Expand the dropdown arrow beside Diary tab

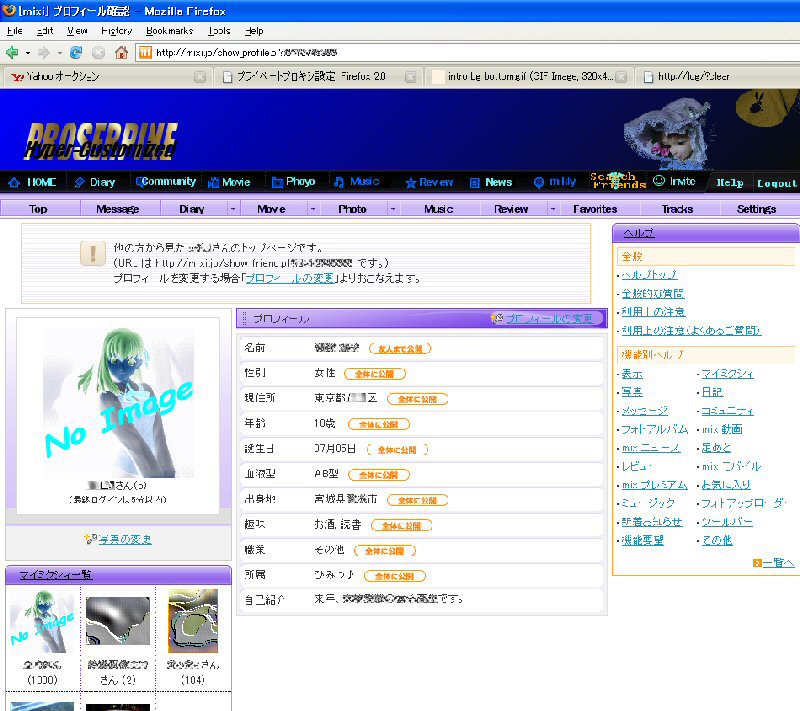click(x=233, y=209)
